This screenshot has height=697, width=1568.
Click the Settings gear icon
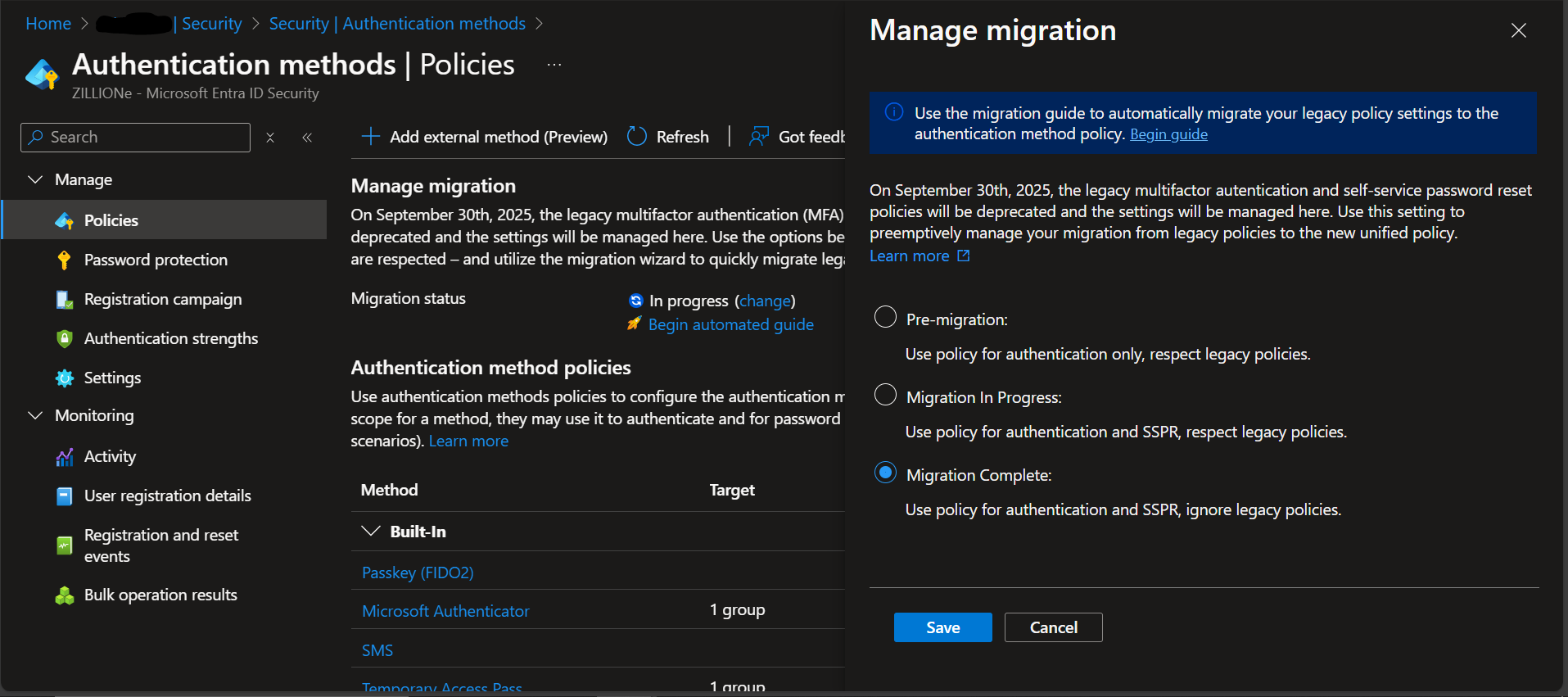[x=64, y=378]
